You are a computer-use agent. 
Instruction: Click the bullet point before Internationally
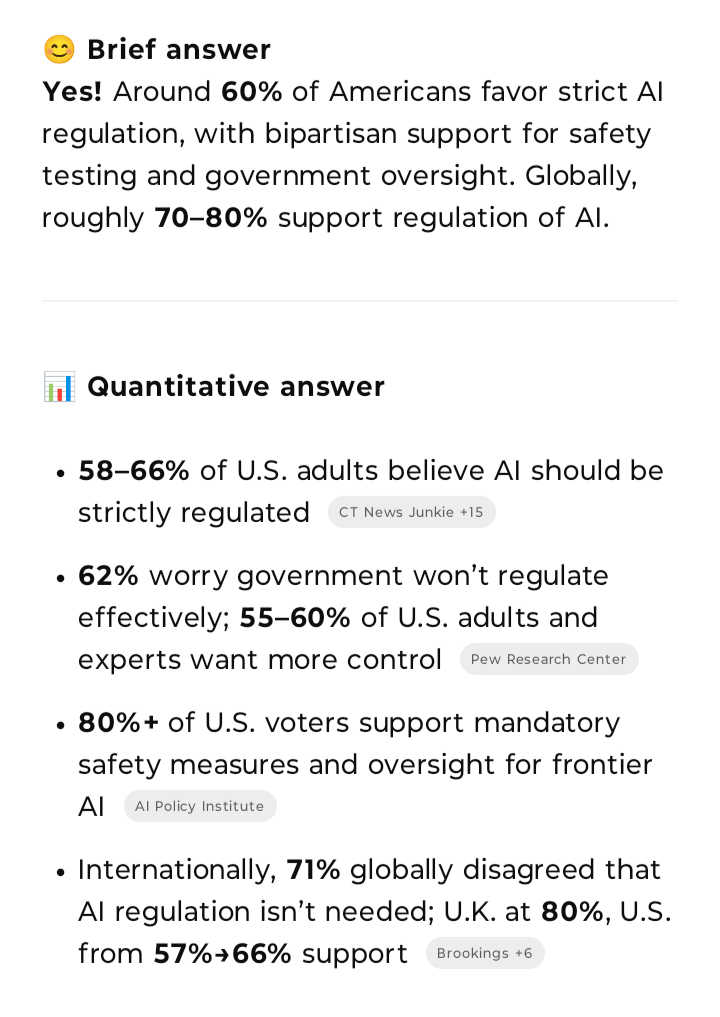61,872
